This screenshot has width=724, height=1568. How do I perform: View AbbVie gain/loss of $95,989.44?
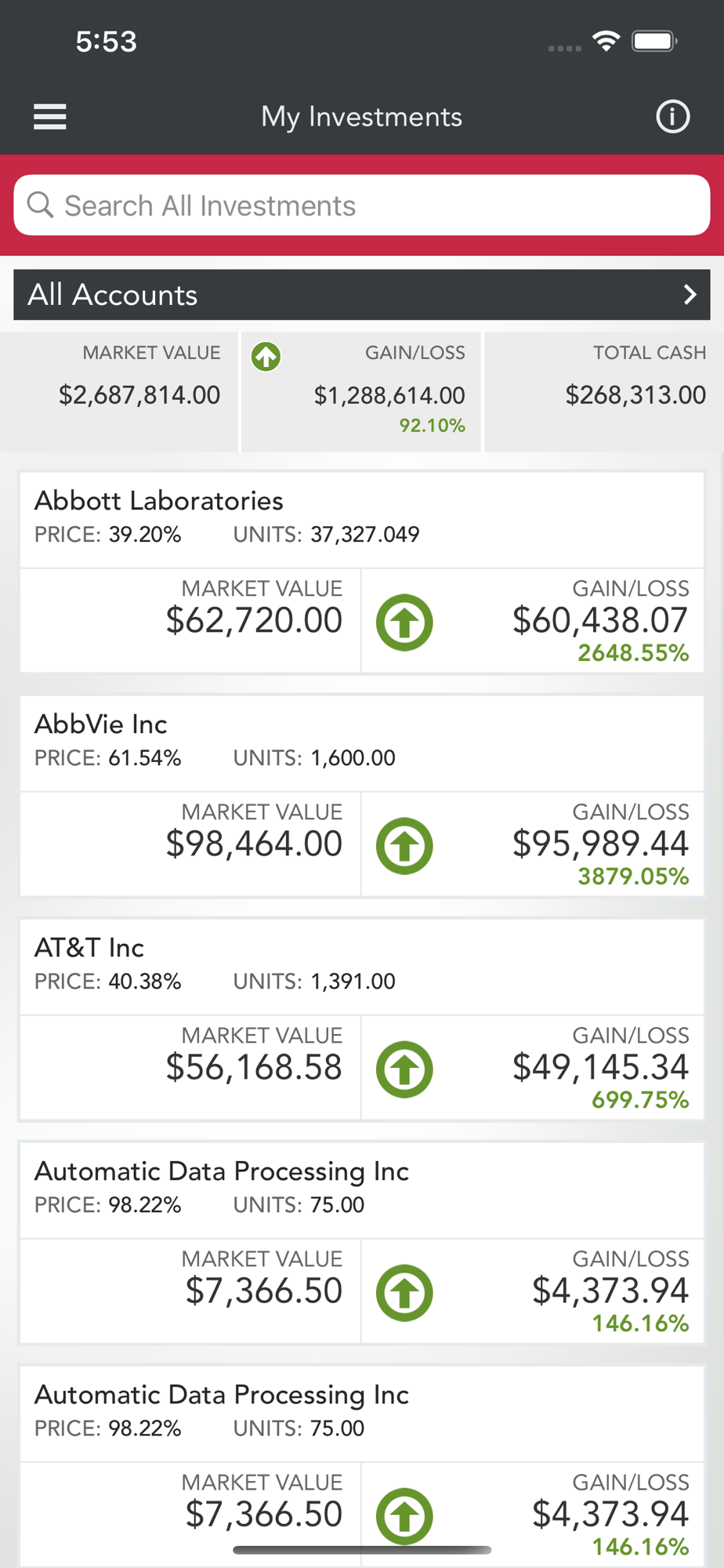(600, 844)
